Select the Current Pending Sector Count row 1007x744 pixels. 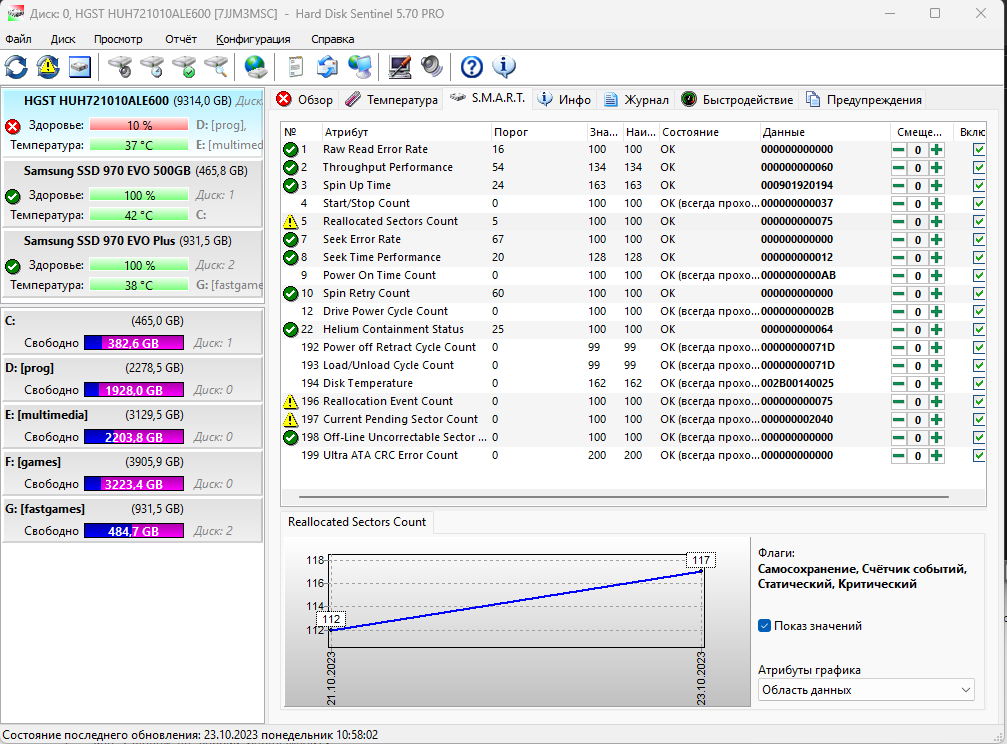pyautogui.click(x=400, y=419)
